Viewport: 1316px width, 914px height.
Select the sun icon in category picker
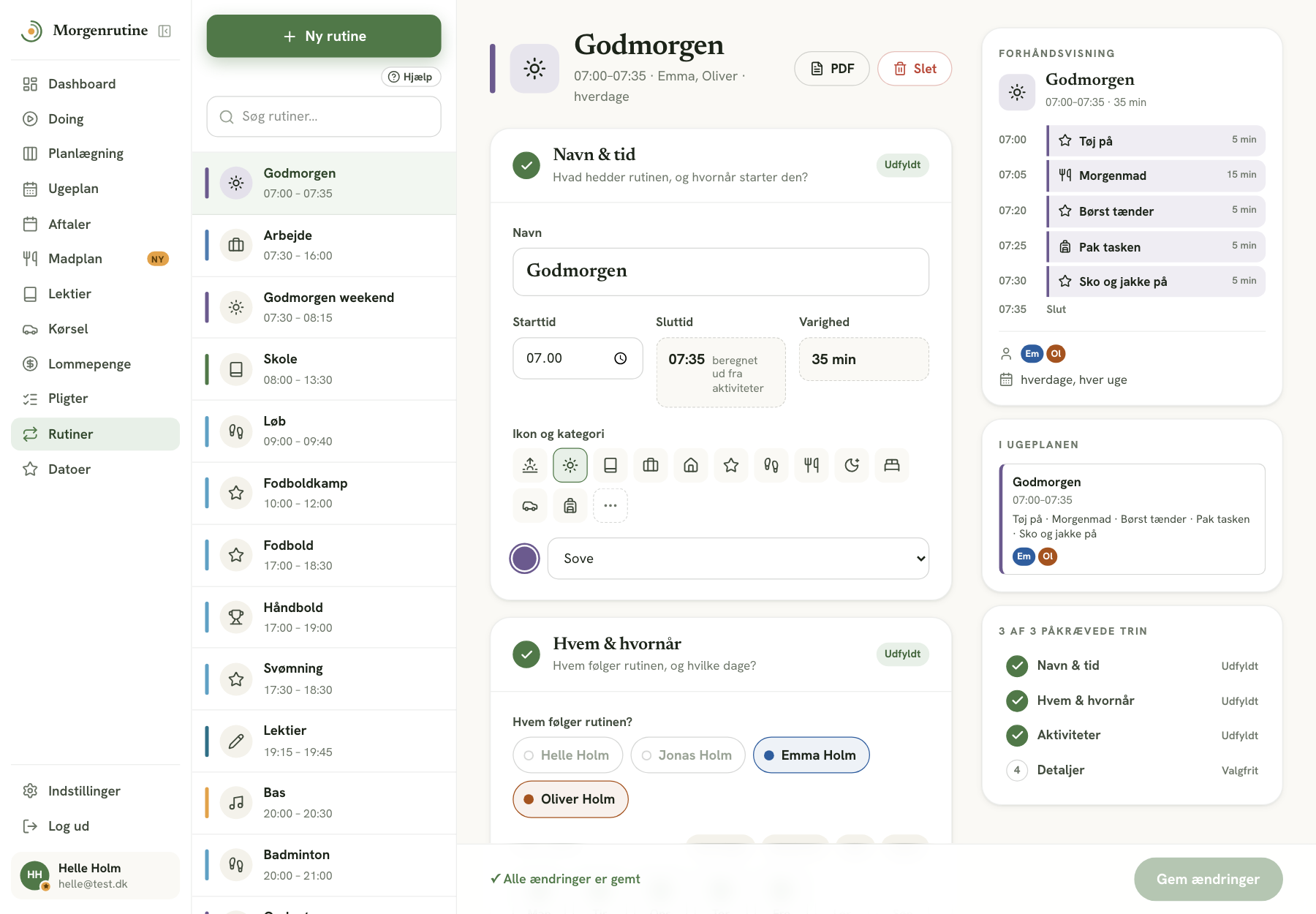(x=570, y=465)
